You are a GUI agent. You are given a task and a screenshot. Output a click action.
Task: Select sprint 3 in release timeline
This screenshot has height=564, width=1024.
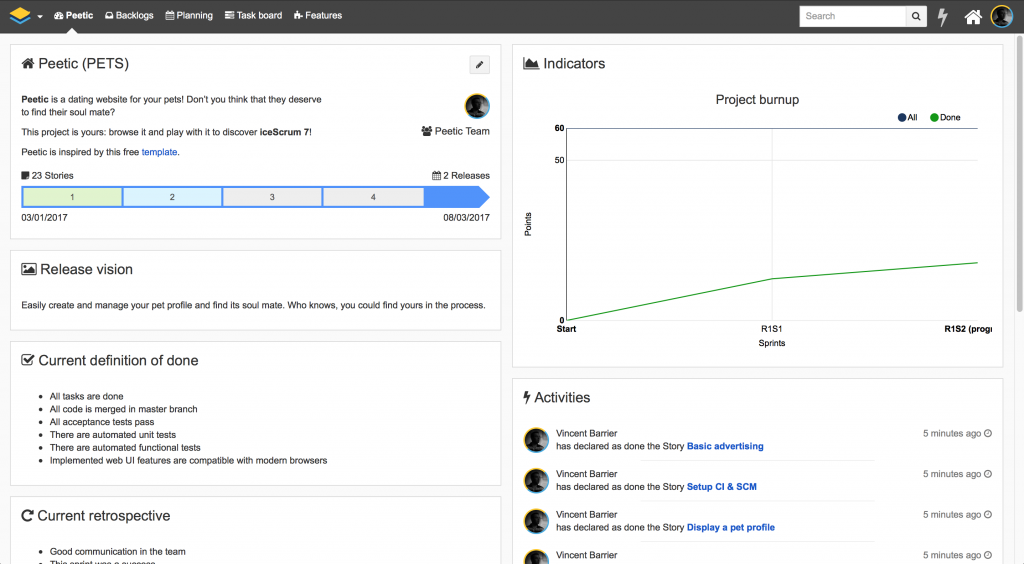pos(272,197)
